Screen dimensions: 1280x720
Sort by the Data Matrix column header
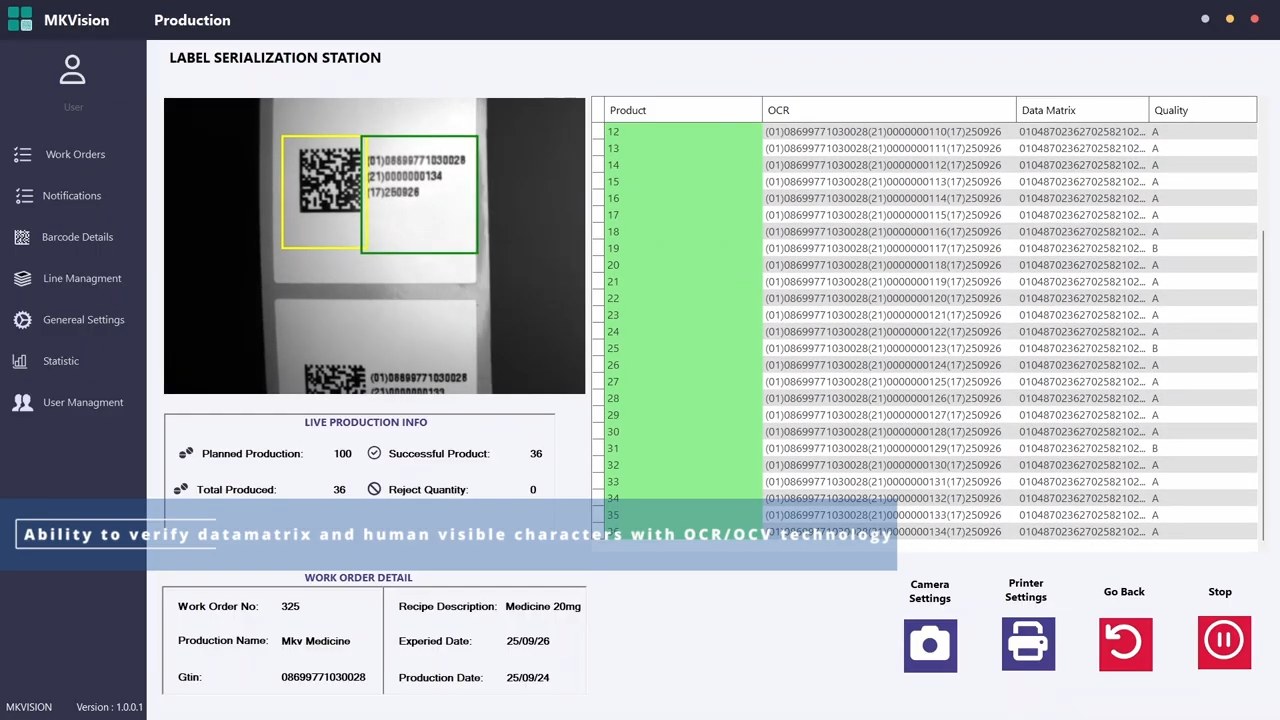pyautogui.click(x=1082, y=110)
